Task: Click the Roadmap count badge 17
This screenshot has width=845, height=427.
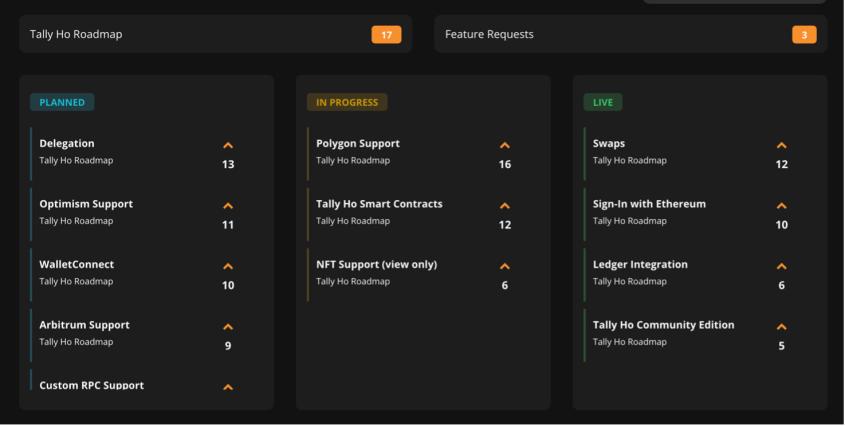Action: pyautogui.click(x=386, y=35)
